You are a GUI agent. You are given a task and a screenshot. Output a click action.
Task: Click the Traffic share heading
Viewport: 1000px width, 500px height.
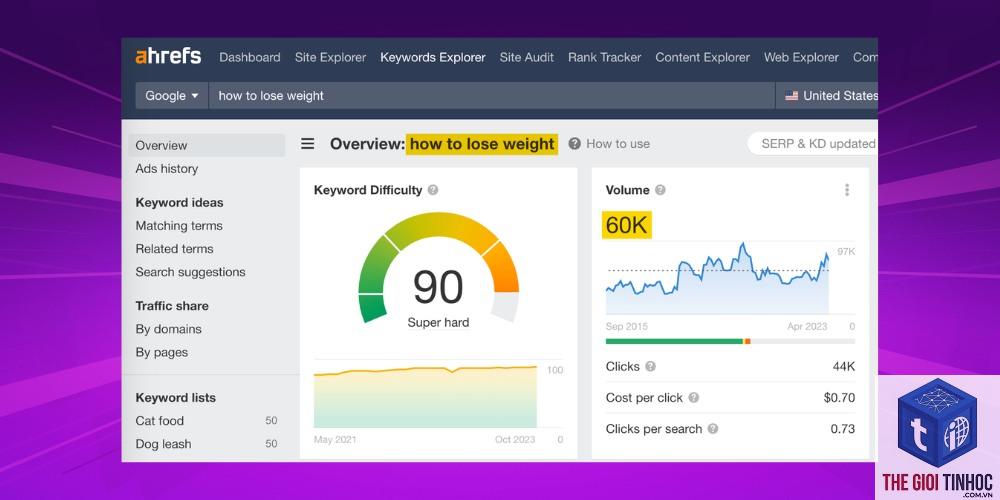point(172,306)
